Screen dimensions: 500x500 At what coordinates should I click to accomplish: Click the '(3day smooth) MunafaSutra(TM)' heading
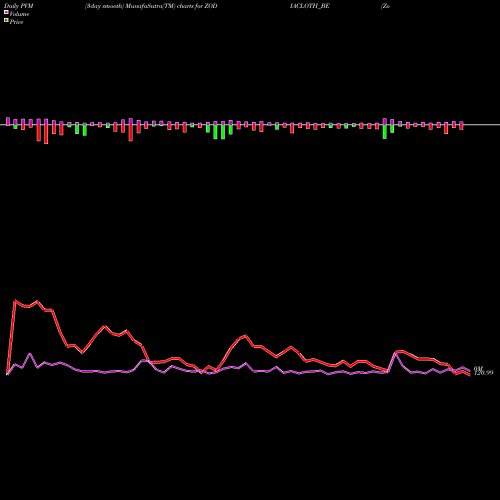130,6
